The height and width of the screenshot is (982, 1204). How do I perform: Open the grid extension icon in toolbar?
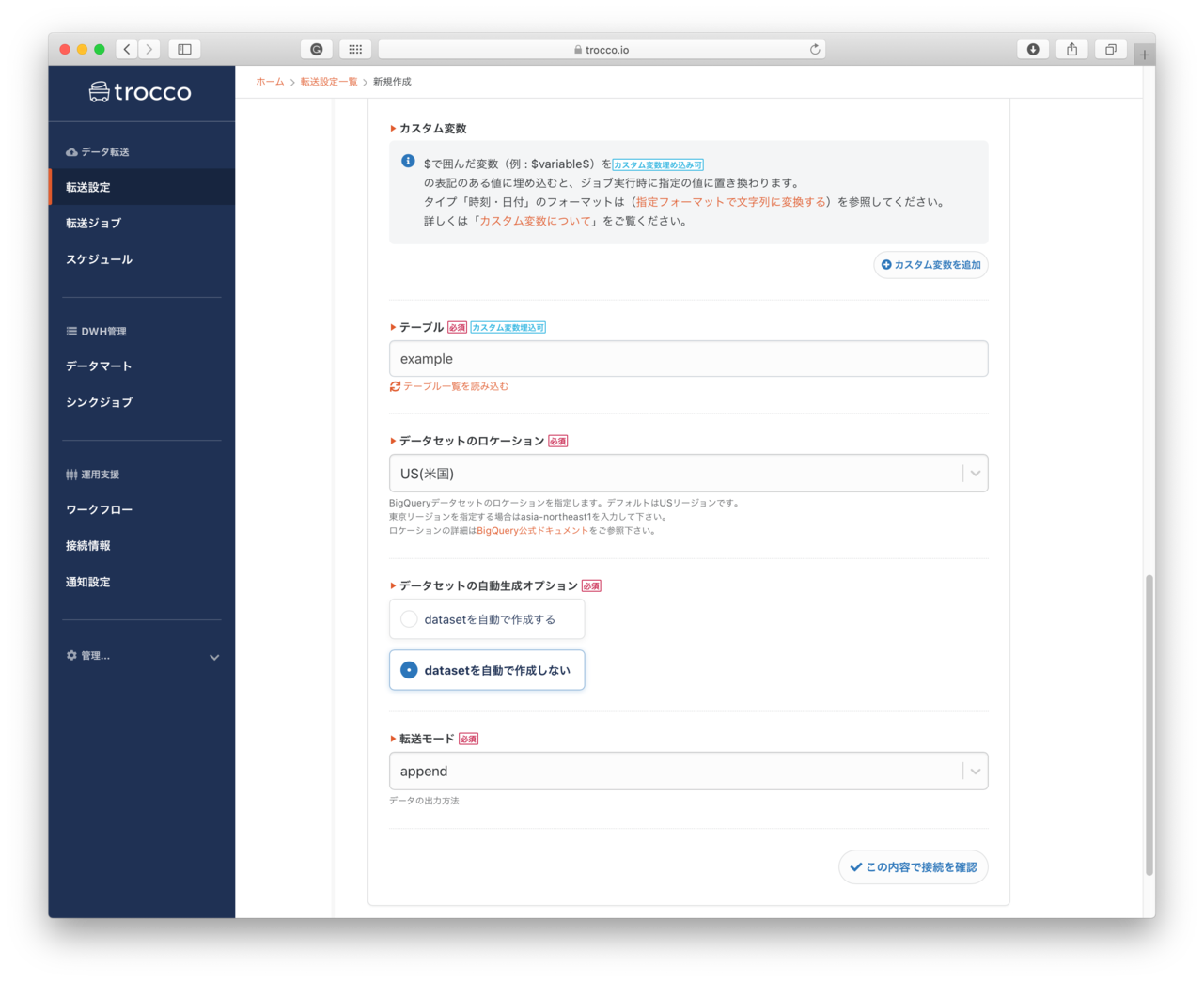355,49
